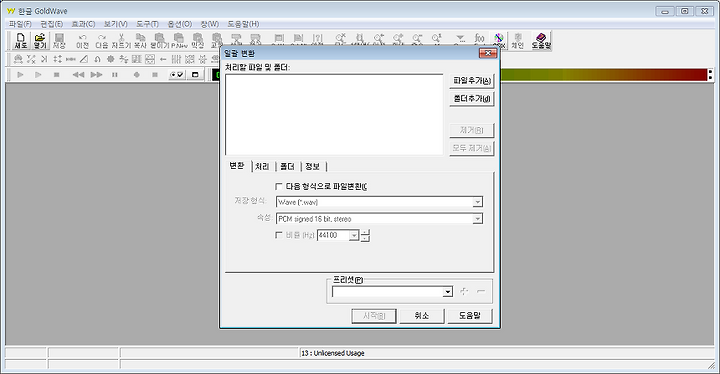Click the P.New paste-new icon
This screenshot has width=720, height=374.
tap(179, 40)
